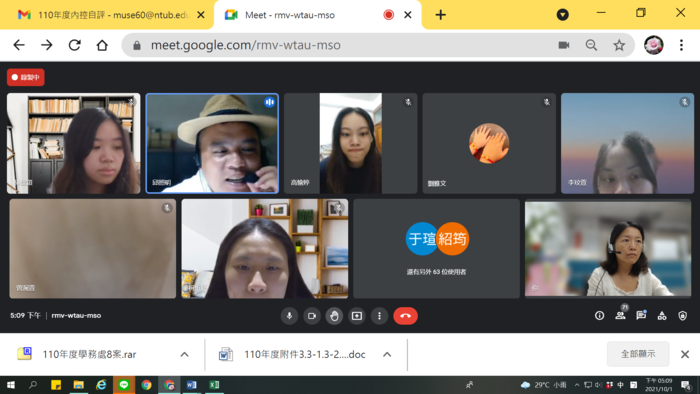Click 全部顯示 to show all downloads
700x394 pixels.
click(638, 354)
